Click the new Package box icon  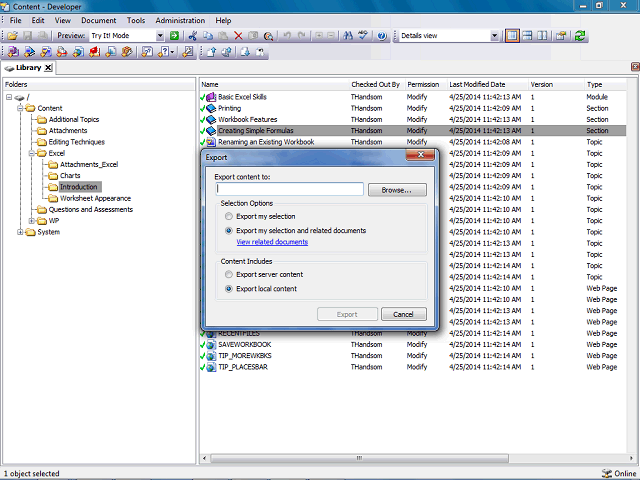[x=127, y=52]
